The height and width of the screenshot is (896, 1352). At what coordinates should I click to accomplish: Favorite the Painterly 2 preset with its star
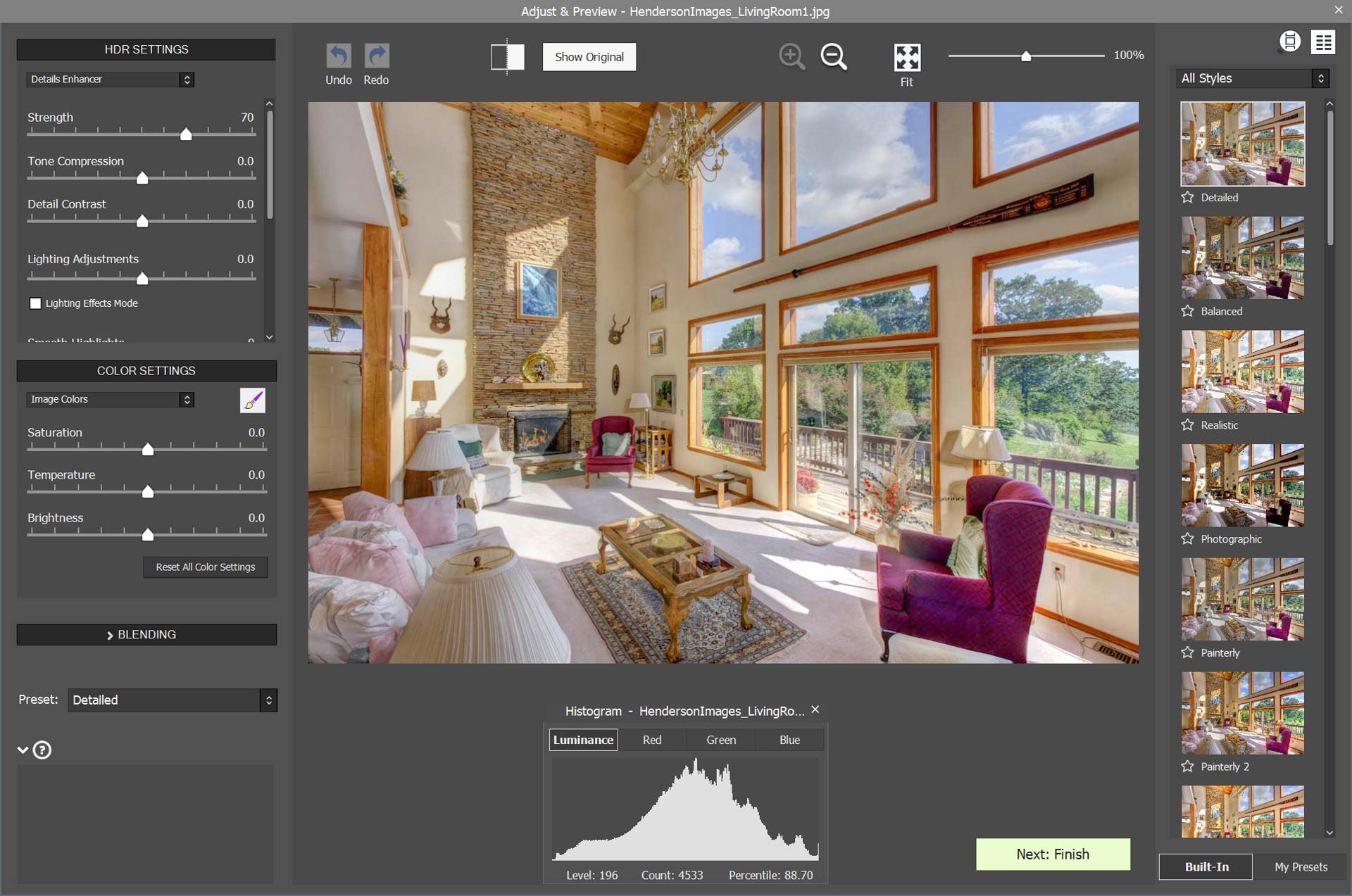[x=1188, y=766]
